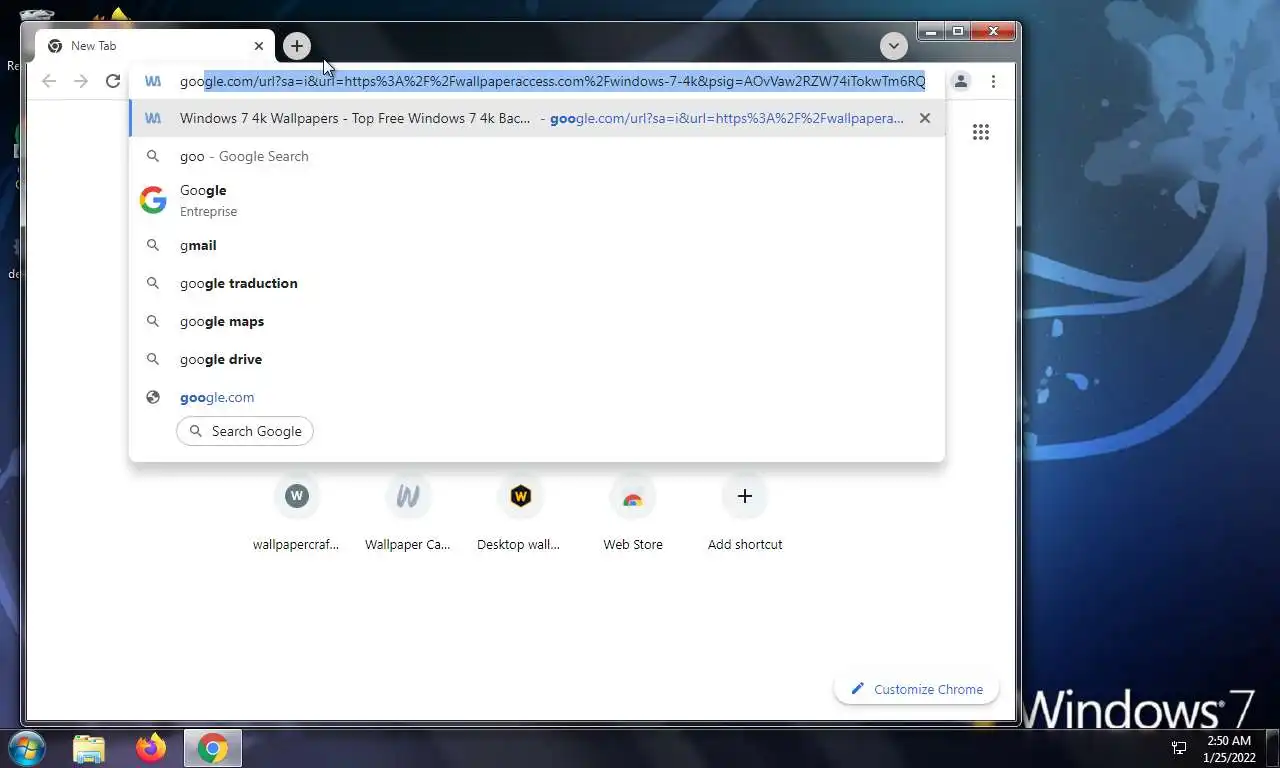Click the Search Google chip
This screenshot has height=768, width=1280.
pos(245,431)
